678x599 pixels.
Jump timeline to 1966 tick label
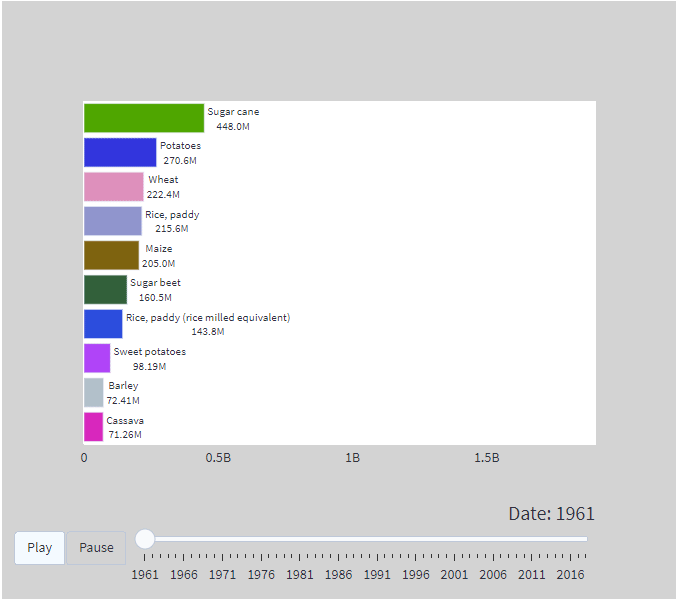pyautogui.click(x=184, y=574)
